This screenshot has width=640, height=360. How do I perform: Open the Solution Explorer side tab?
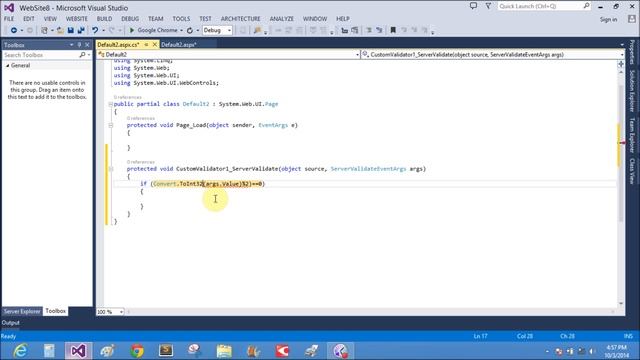[632, 91]
